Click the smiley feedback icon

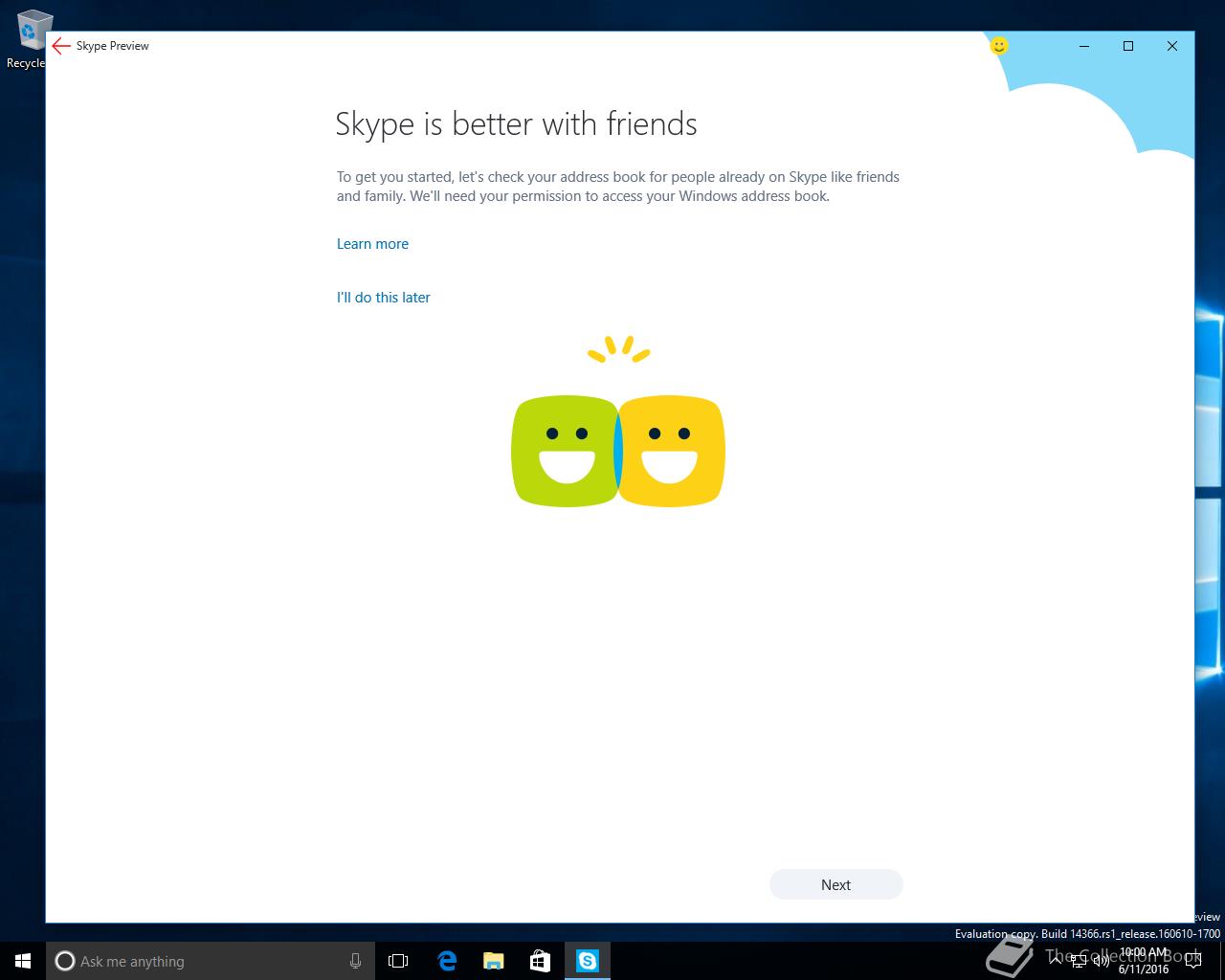coord(998,45)
